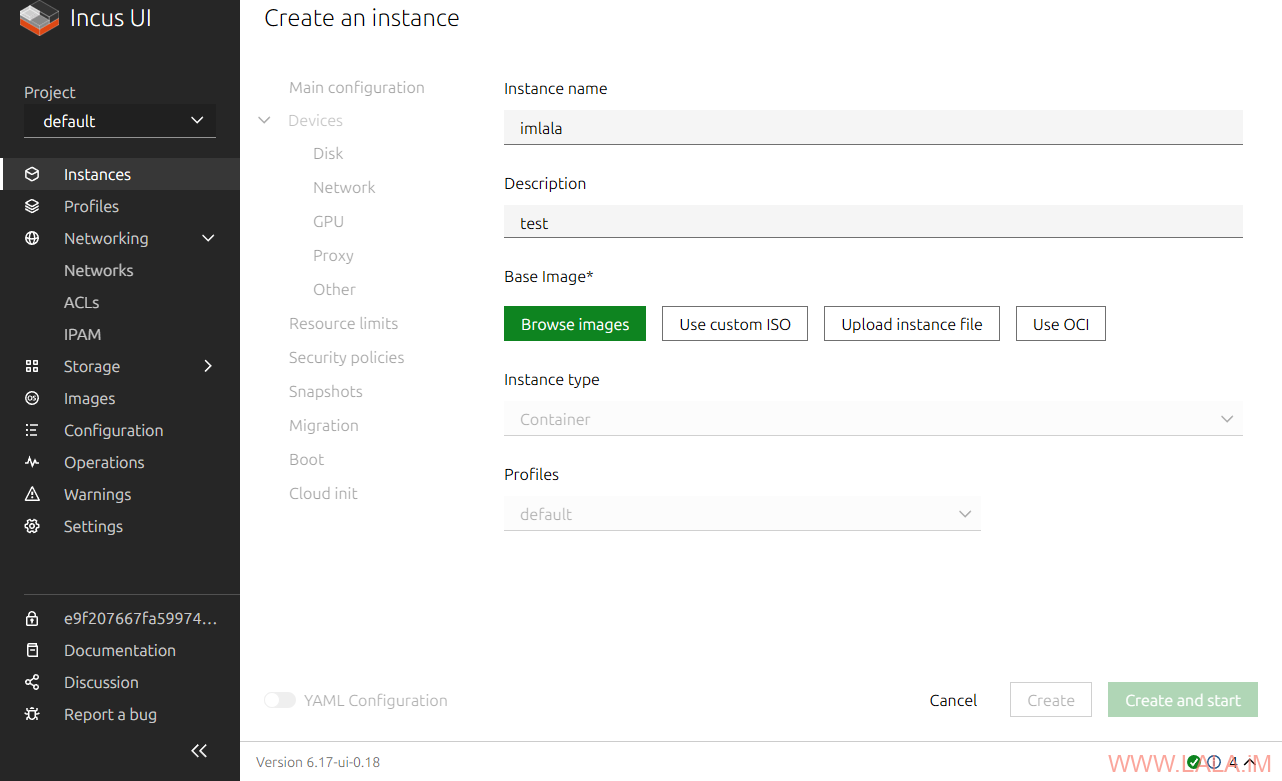Toggle the YAML Configuration switch
1282x781 pixels.
280,700
